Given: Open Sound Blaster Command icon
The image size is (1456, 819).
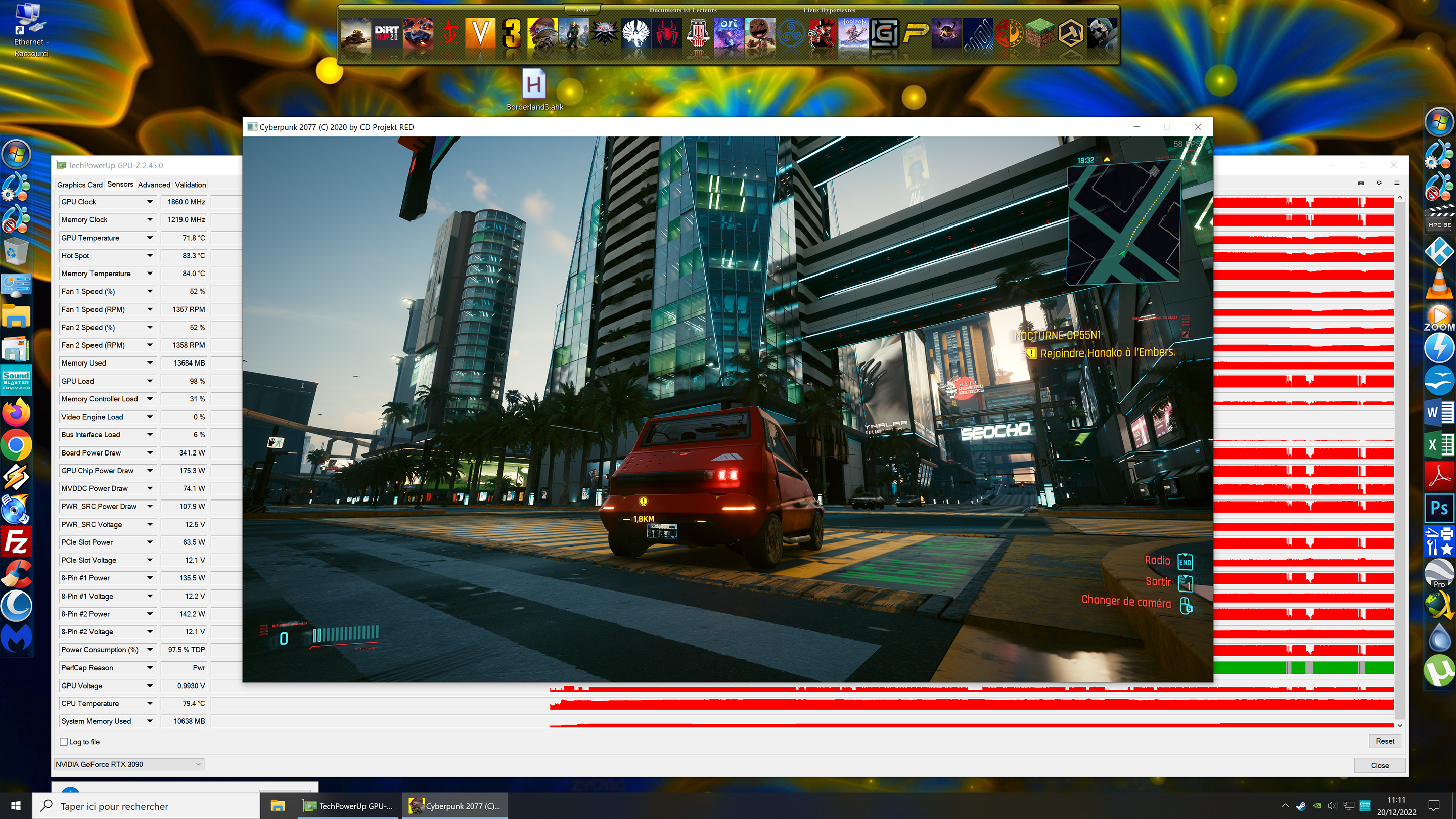Looking at the screenshot, I should (16, 379).
